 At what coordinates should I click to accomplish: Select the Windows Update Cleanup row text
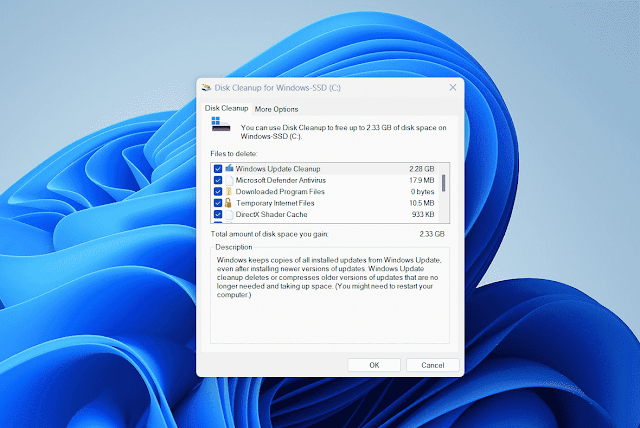point(278,169)
